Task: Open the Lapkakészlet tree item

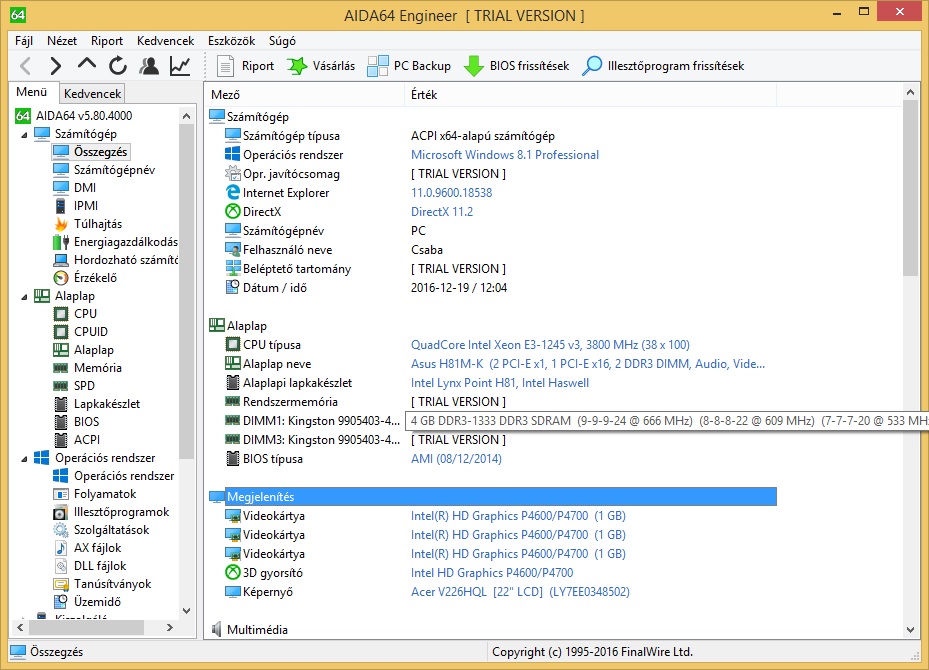Action: coord(107,404)
